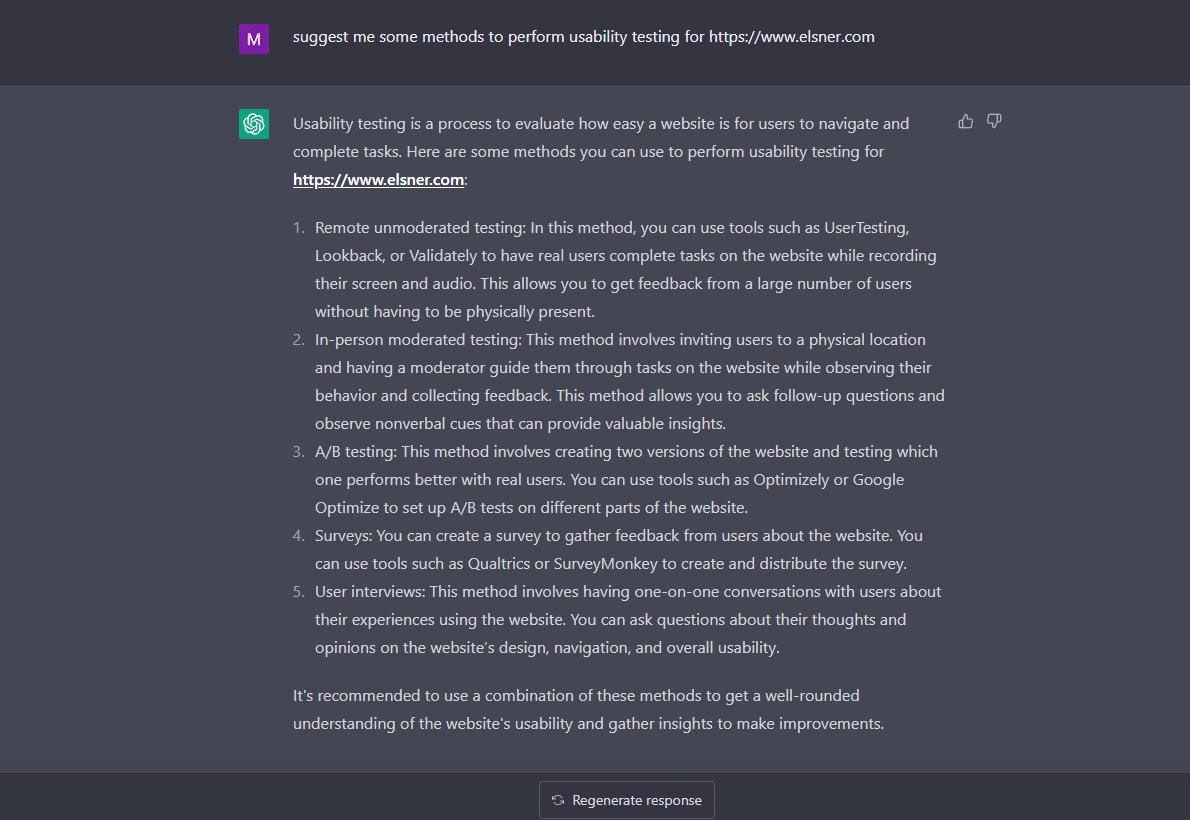
Task: Click the word 'UserTesting' in item one
Action: 865,228
